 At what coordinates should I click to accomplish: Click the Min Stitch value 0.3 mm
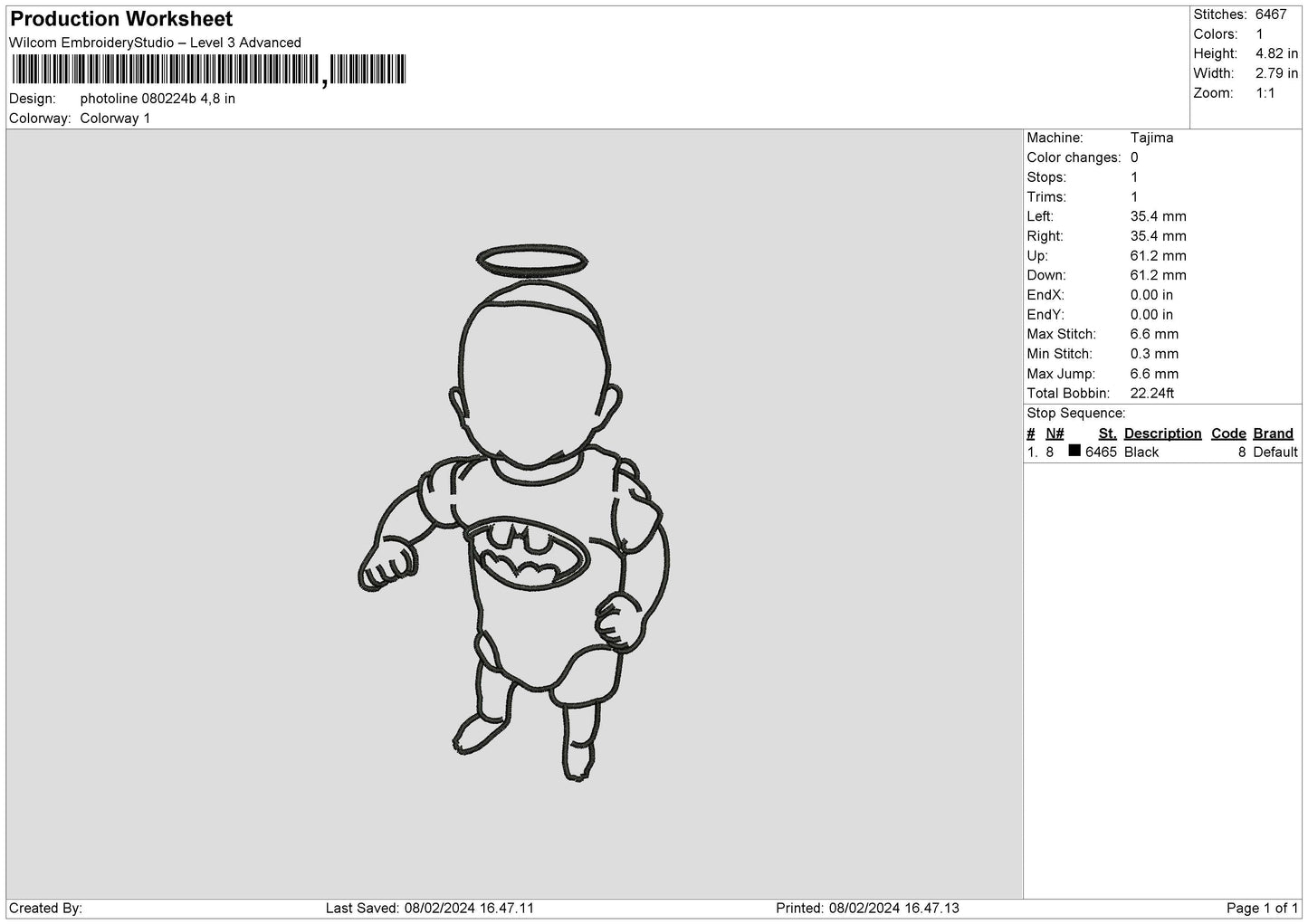click(1154, 354)
